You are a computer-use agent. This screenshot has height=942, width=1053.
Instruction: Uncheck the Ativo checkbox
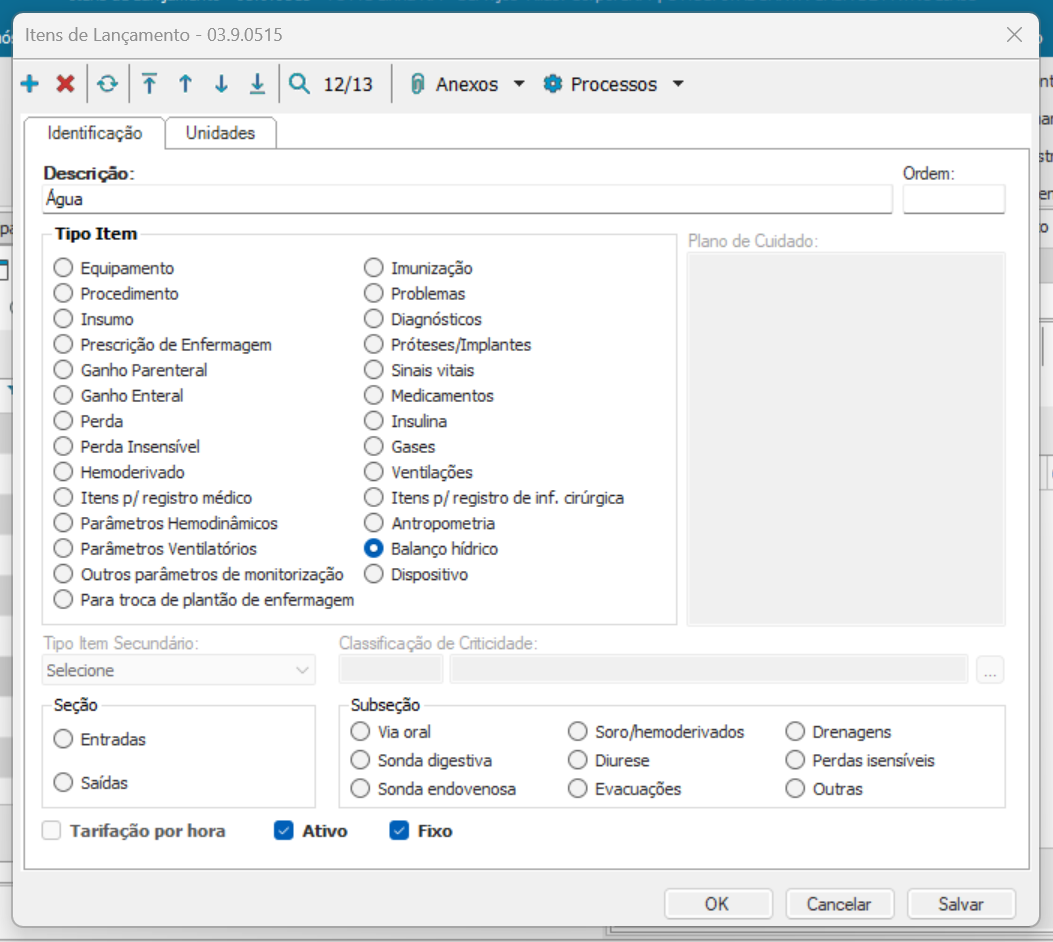(x=283, y=831)
